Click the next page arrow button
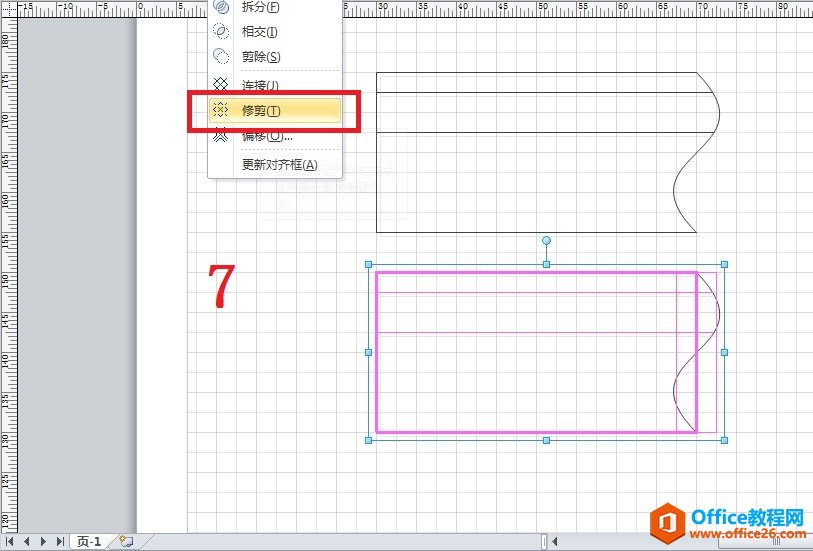This screenshot has width=813, height=551. point(44,542)
